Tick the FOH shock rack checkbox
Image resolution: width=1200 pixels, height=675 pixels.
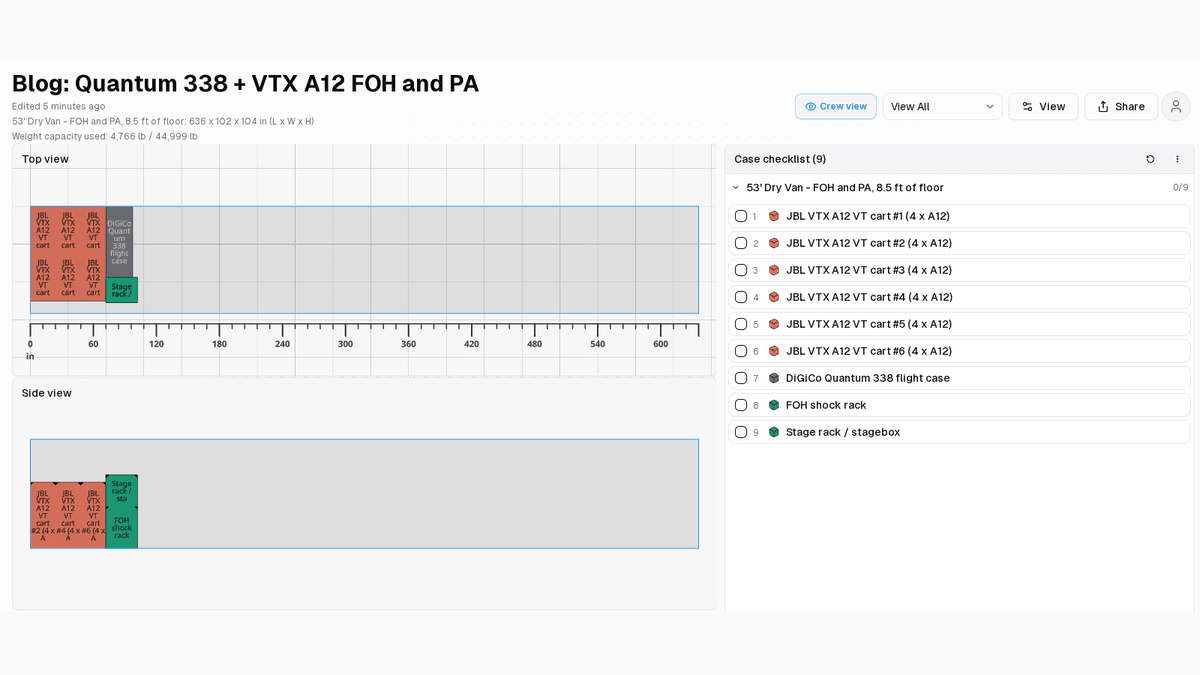[x=741, y=405]
